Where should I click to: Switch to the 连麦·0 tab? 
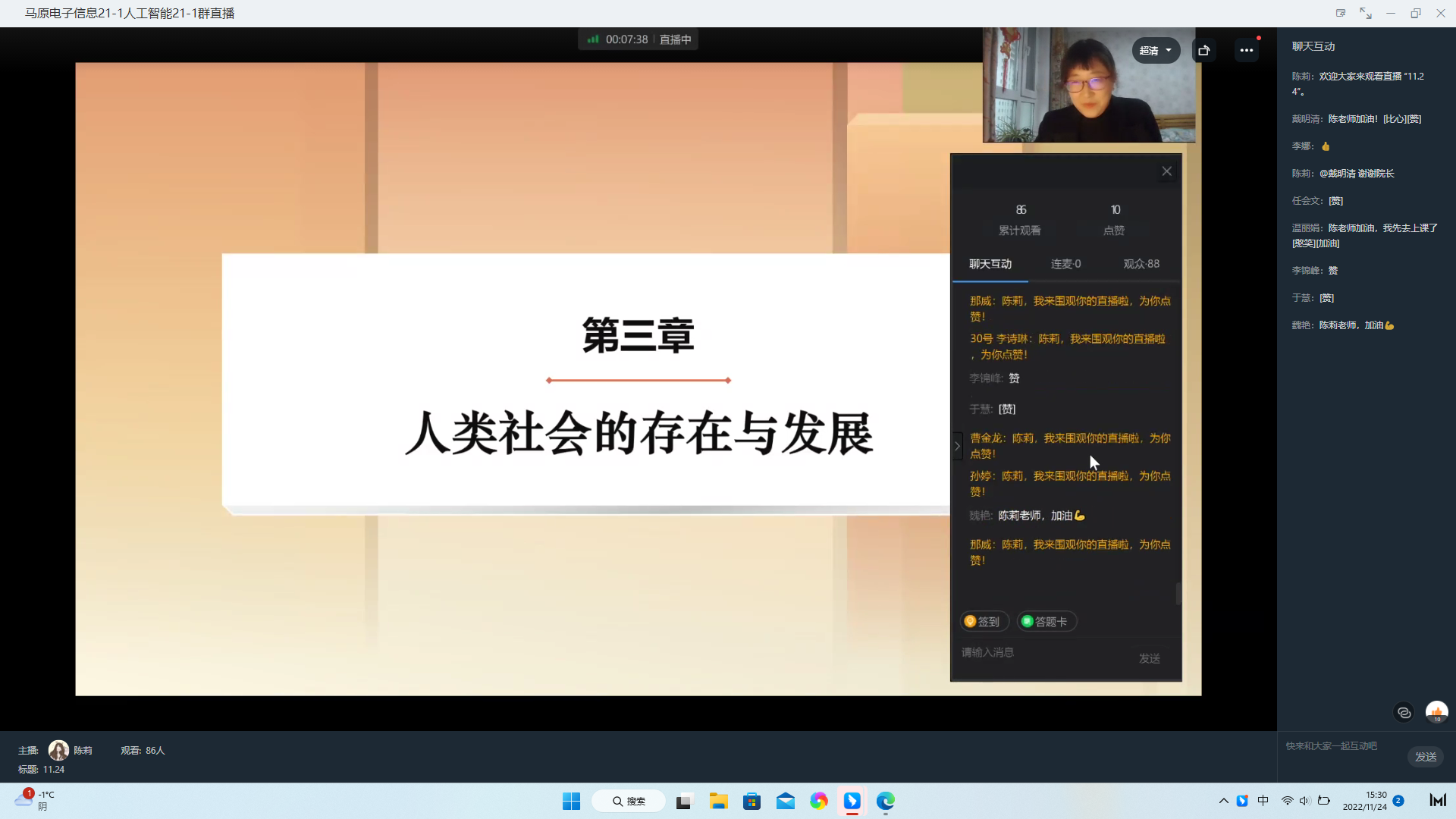point(1065,264)
